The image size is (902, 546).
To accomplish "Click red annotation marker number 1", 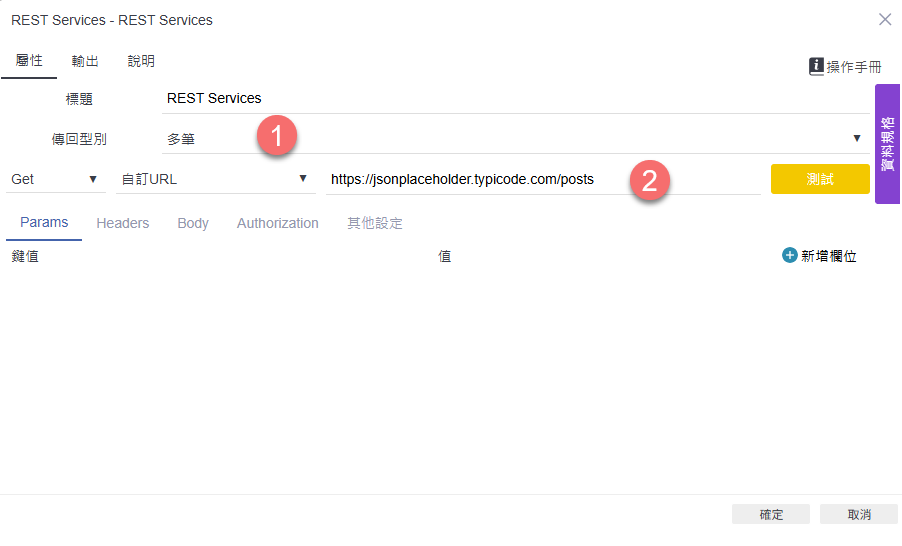I will tap(277, 136).
